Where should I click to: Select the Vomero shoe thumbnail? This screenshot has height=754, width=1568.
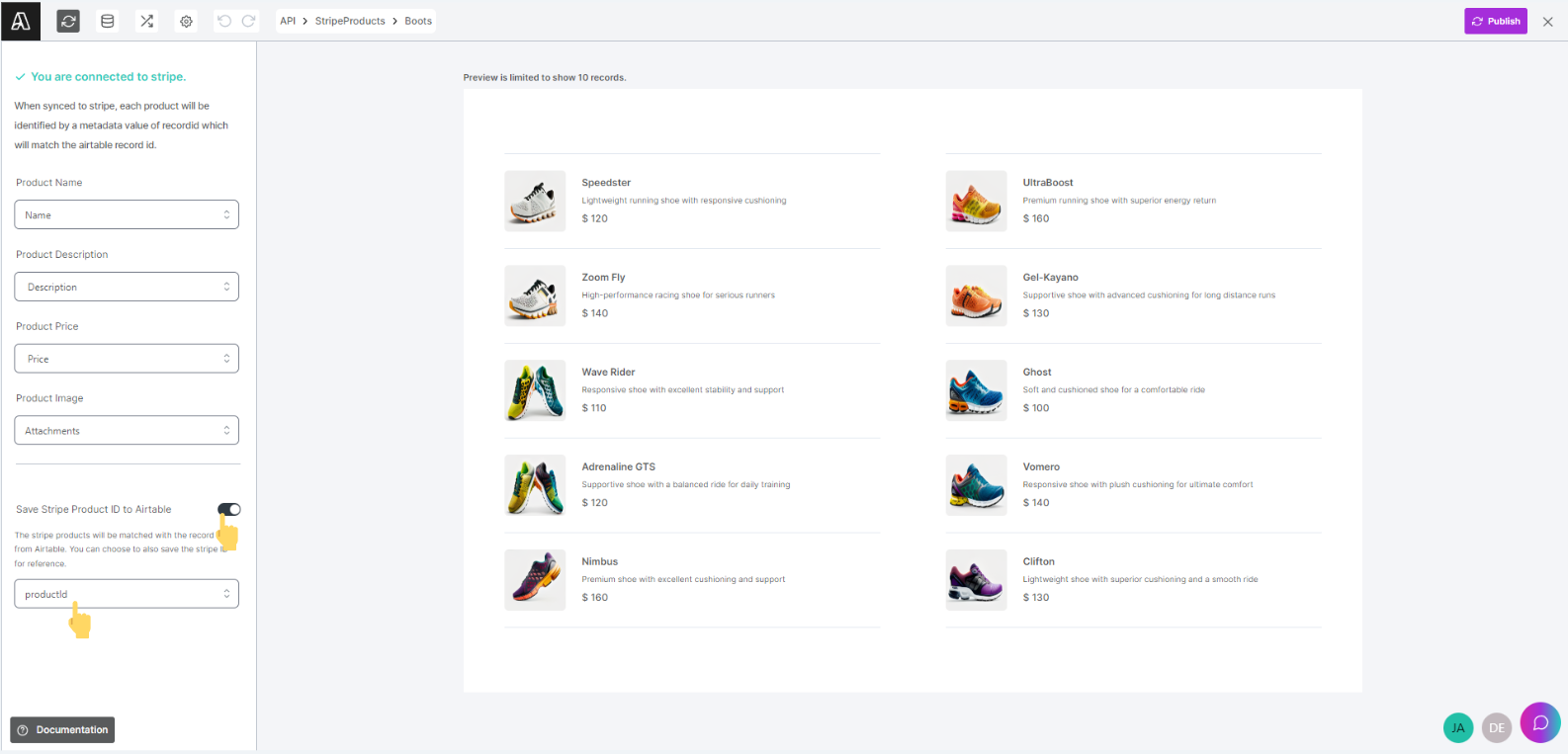tap(976, 485)
